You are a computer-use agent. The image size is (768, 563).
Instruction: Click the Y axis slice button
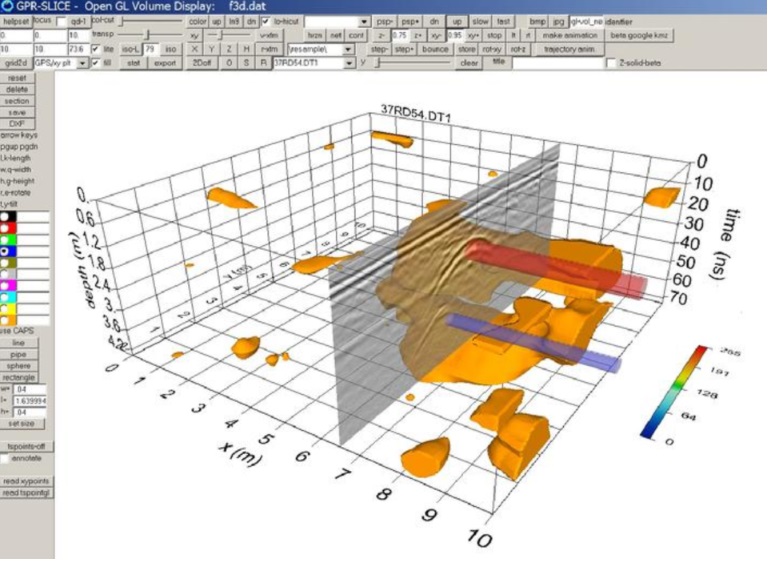click(212, 49)
